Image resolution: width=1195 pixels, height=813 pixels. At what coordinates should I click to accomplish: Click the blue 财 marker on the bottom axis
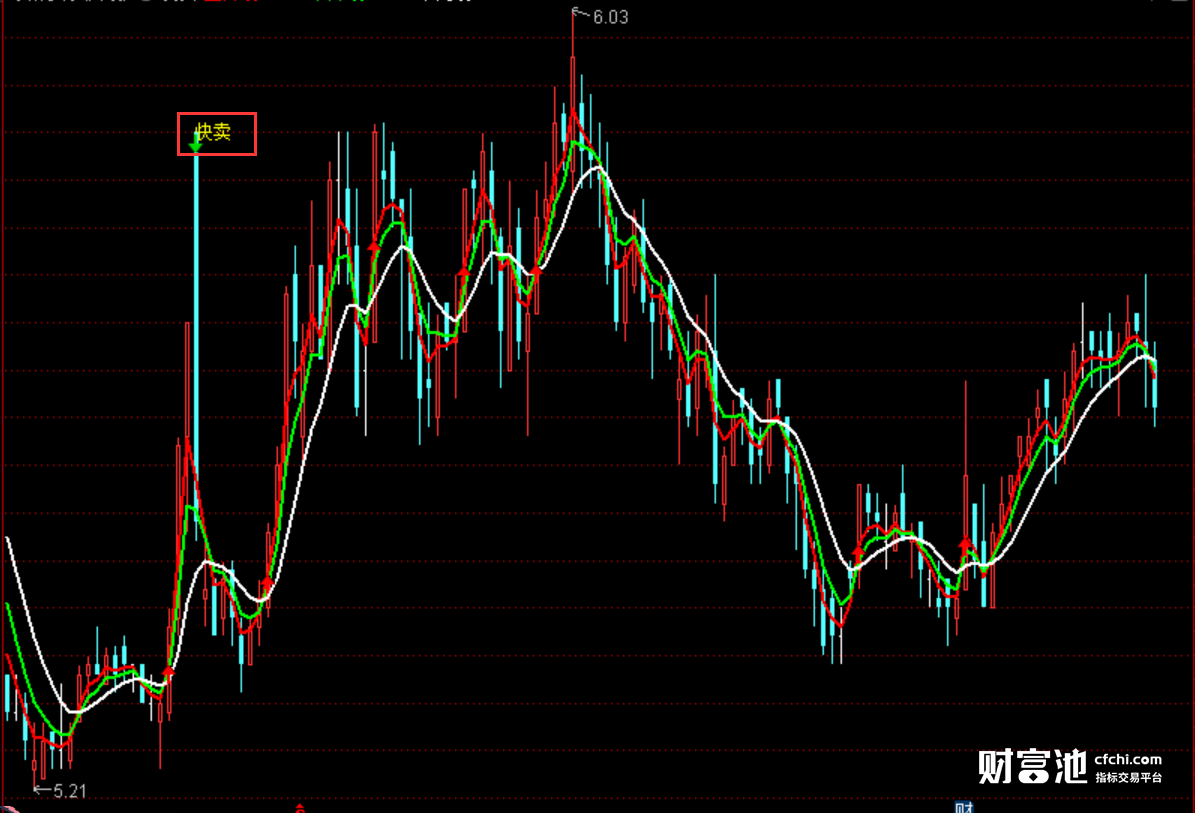[964, 807]
